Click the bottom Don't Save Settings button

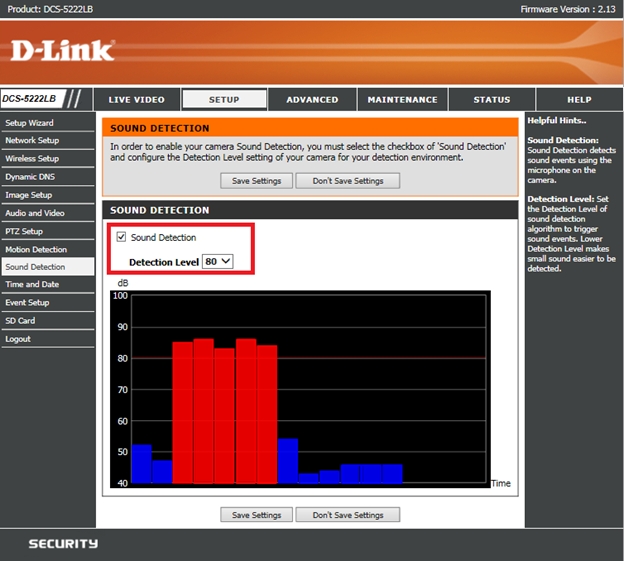347,515
